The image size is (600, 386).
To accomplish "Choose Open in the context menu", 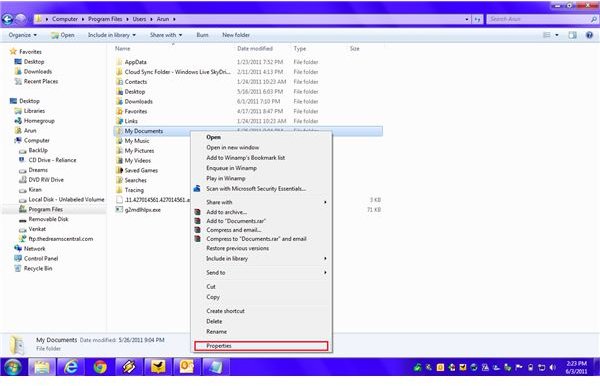I will coord(262,137).
